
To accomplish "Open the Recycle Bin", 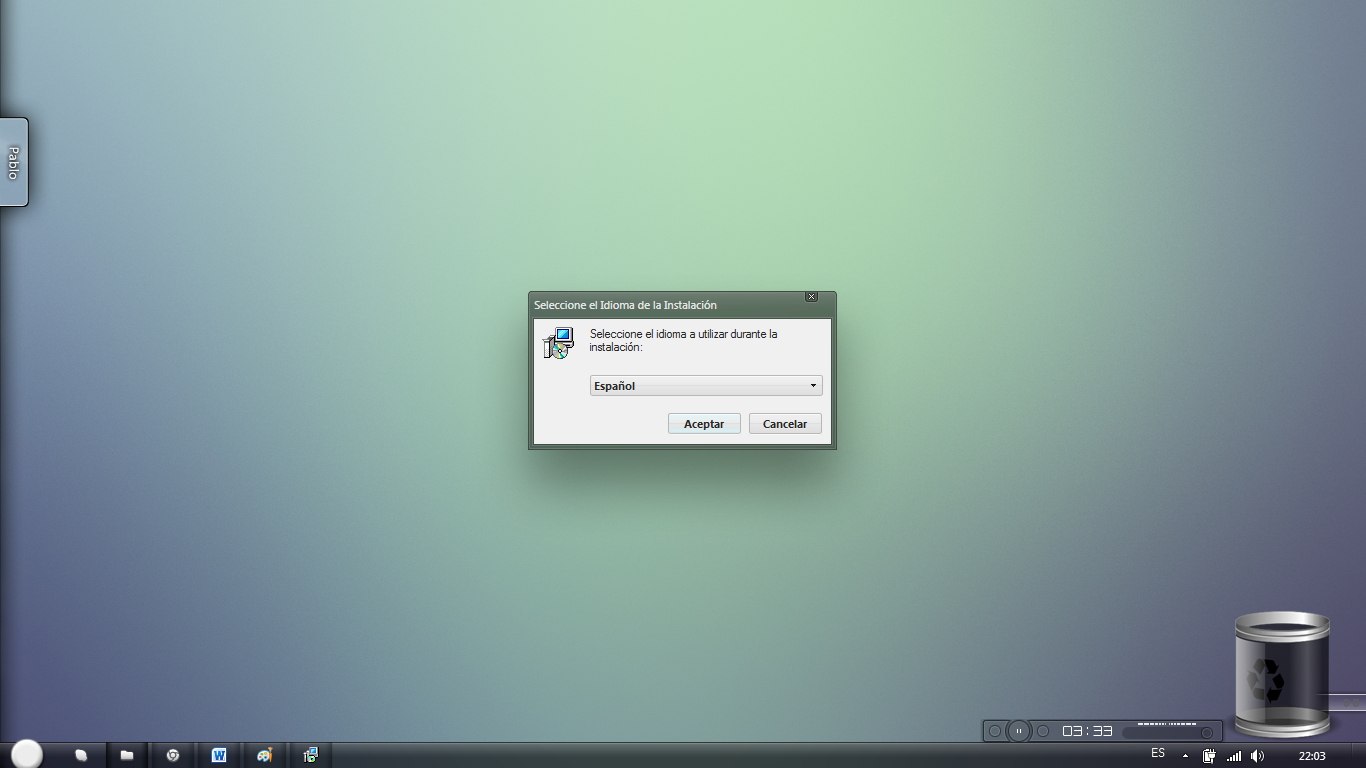I will tap(1281, 673).
